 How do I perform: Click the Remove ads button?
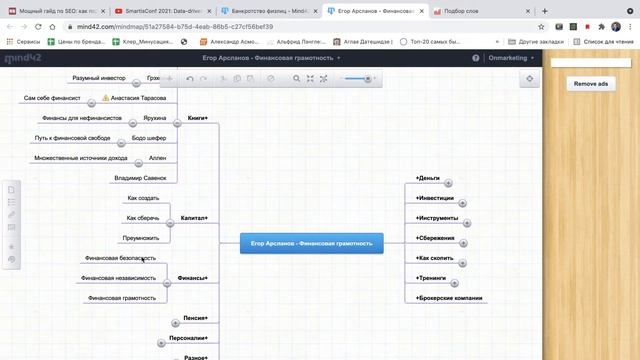tap(591, 84)
